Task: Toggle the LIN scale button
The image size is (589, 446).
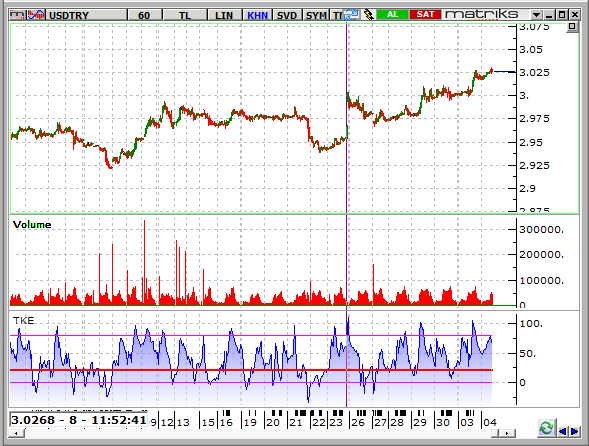Action: coord(224,15)
